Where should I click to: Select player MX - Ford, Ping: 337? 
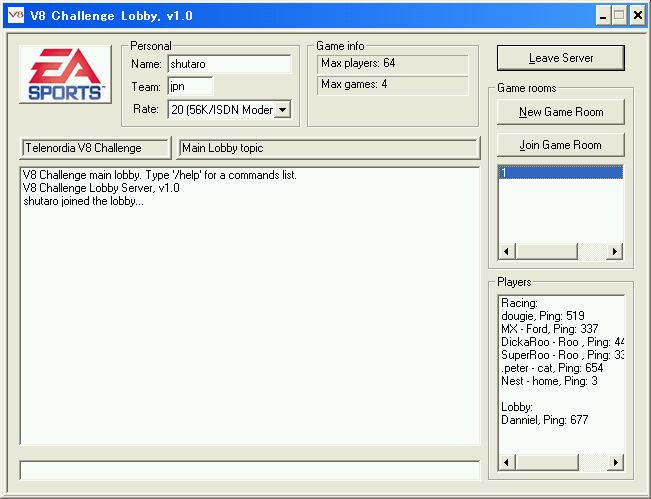549,329
